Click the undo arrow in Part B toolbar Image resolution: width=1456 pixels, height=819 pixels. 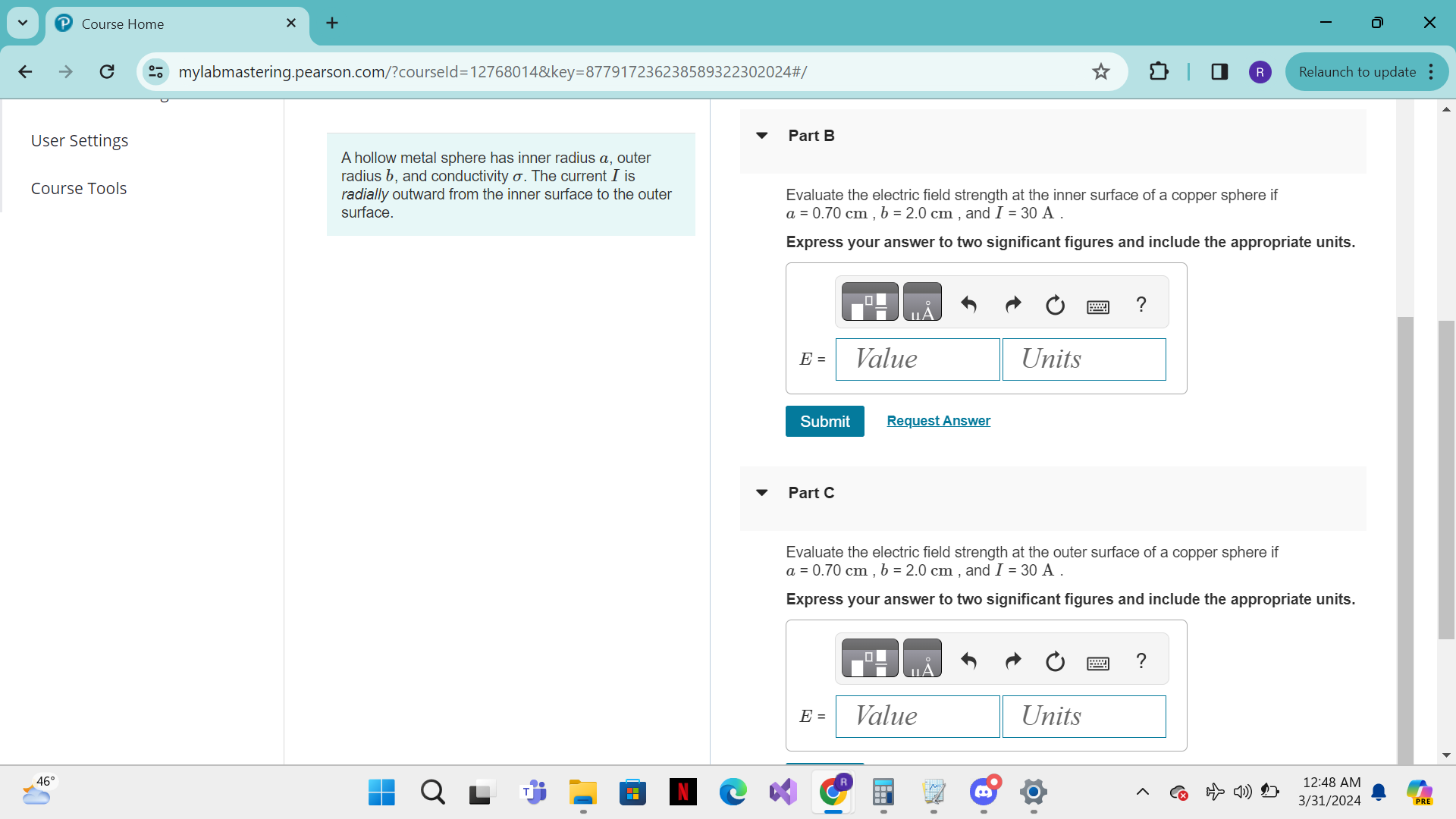pyautogui.click(x=968, y=305)
